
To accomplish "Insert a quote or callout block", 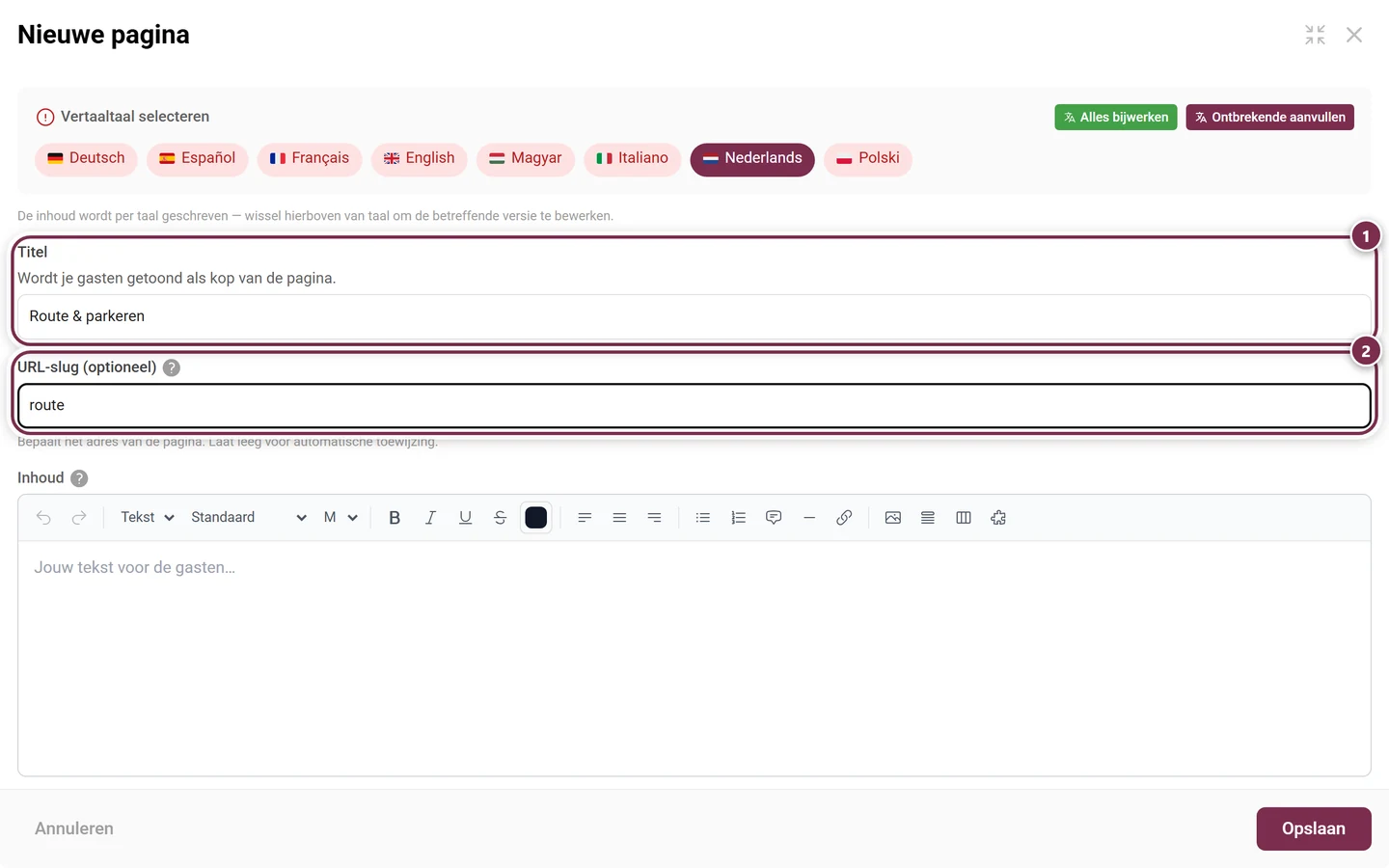I will (x=774, y=518).
